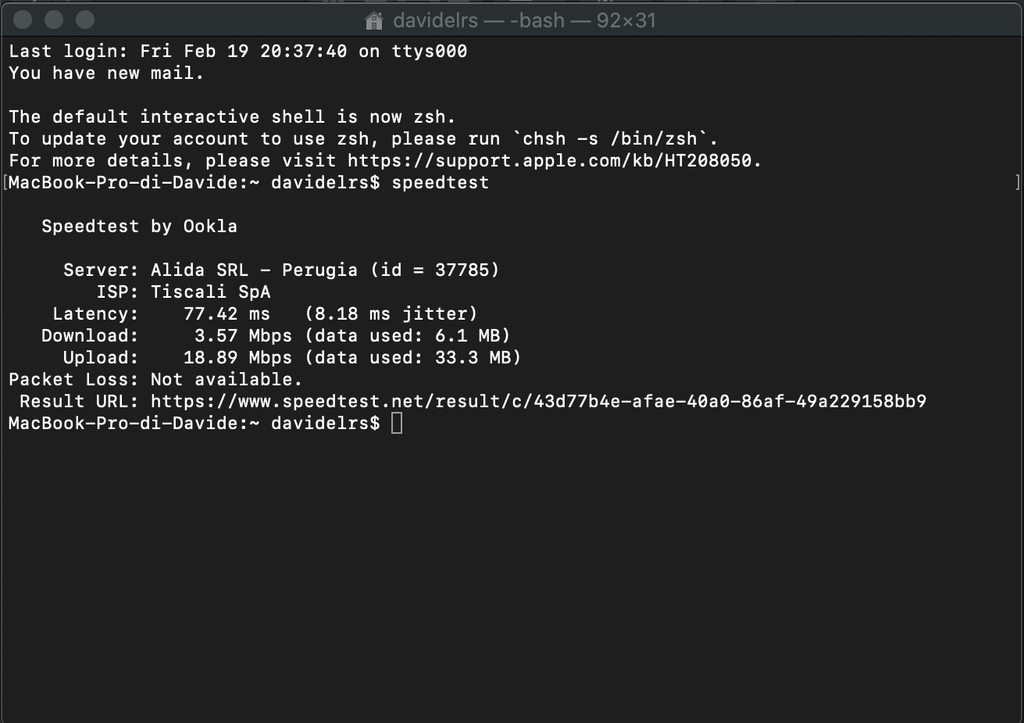The width and height of the screenshot is (1024, 723).
Task: Click the zoom window button
Action: click(85, 20)
